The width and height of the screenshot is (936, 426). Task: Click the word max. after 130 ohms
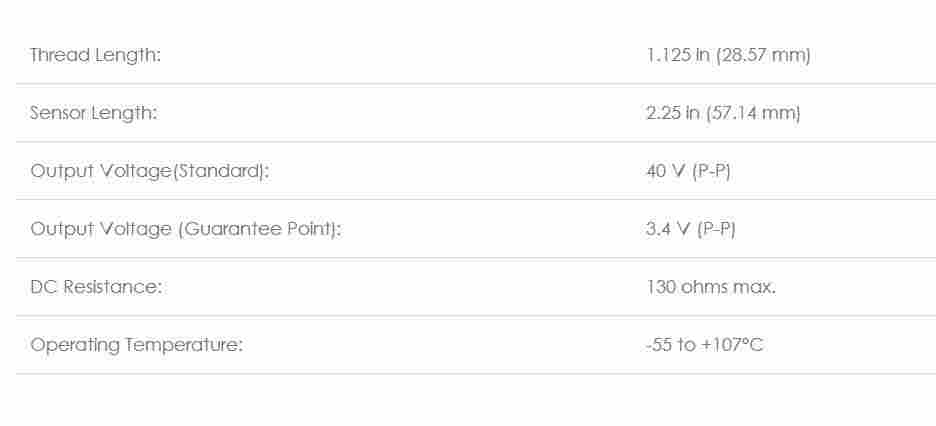[x=755, y=287]
